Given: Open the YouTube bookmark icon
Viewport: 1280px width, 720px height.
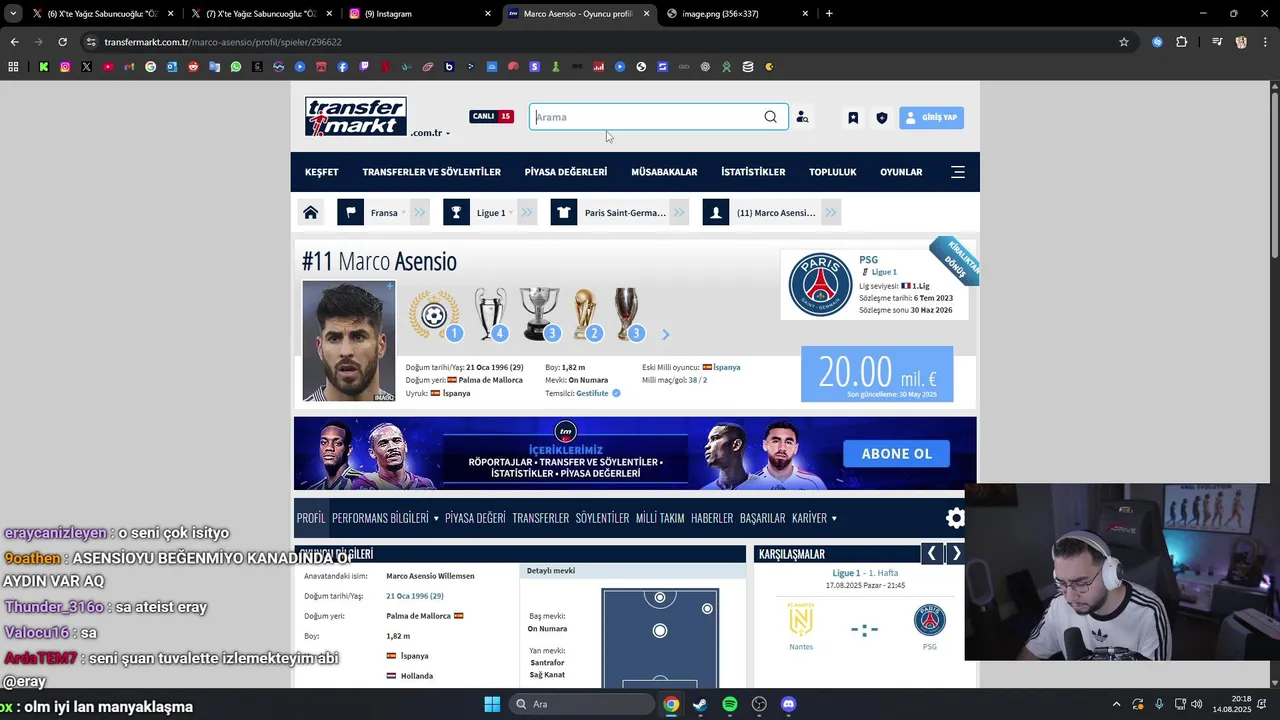Looking at the screenshot, I should [108, 67].
